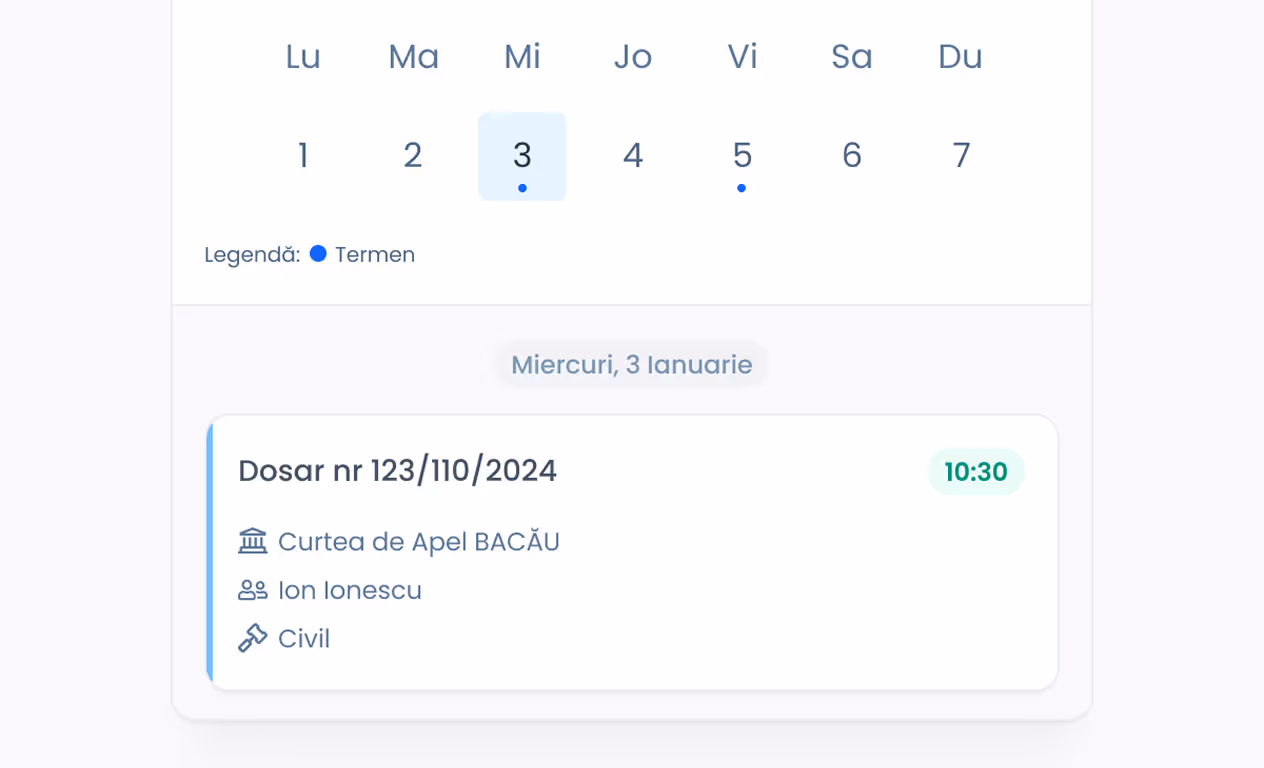
Task: Click the blue dot under day 3
Action: pyautogui.click(x=521, y=188)
